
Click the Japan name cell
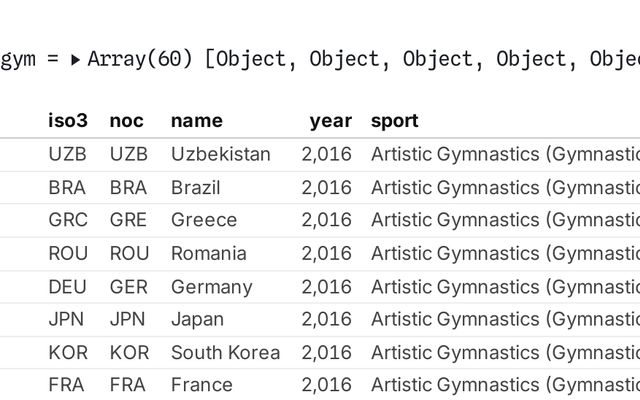[197, 320]
